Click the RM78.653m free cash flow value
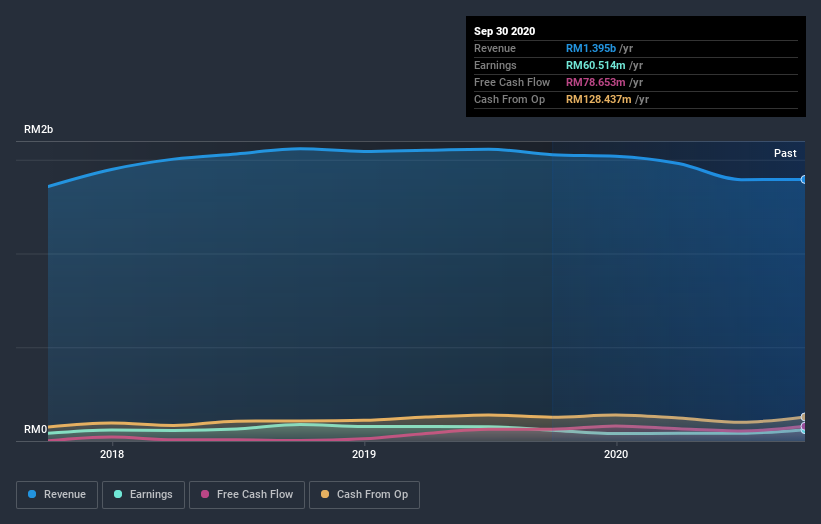The width and height of the screenshot is (821, 524). 595,82
